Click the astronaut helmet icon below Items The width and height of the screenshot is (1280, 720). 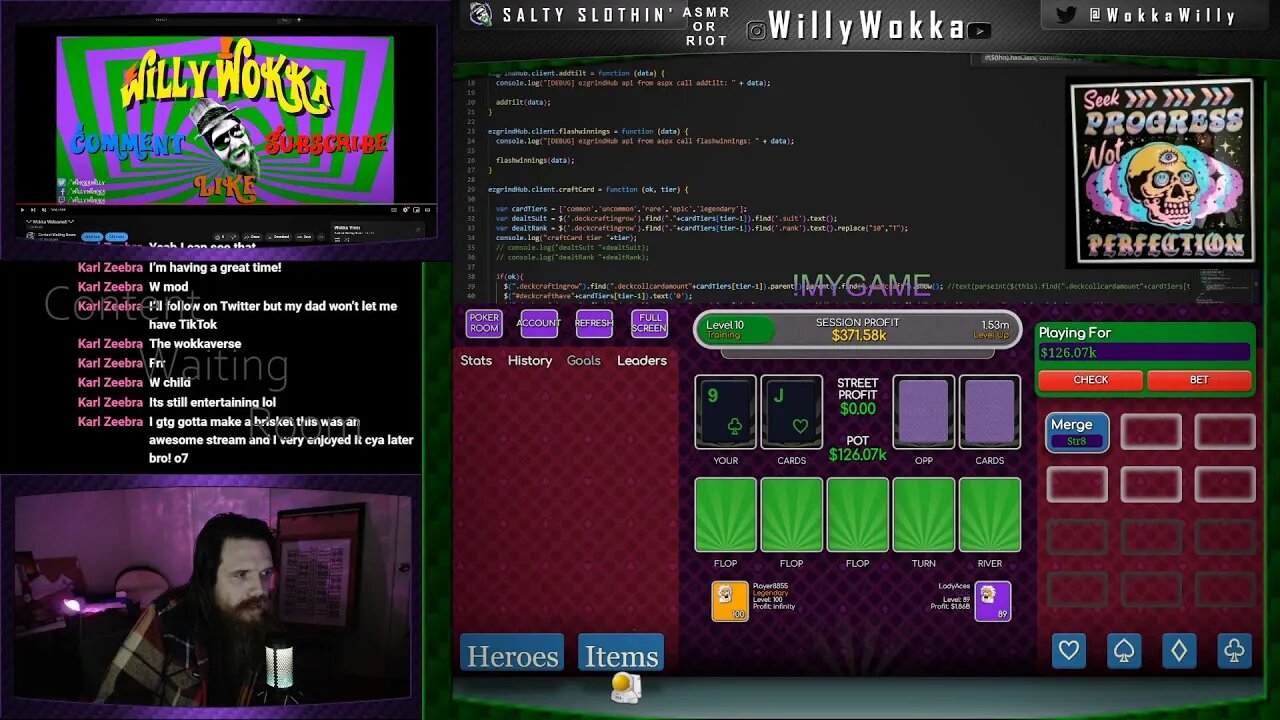point(626,687)
